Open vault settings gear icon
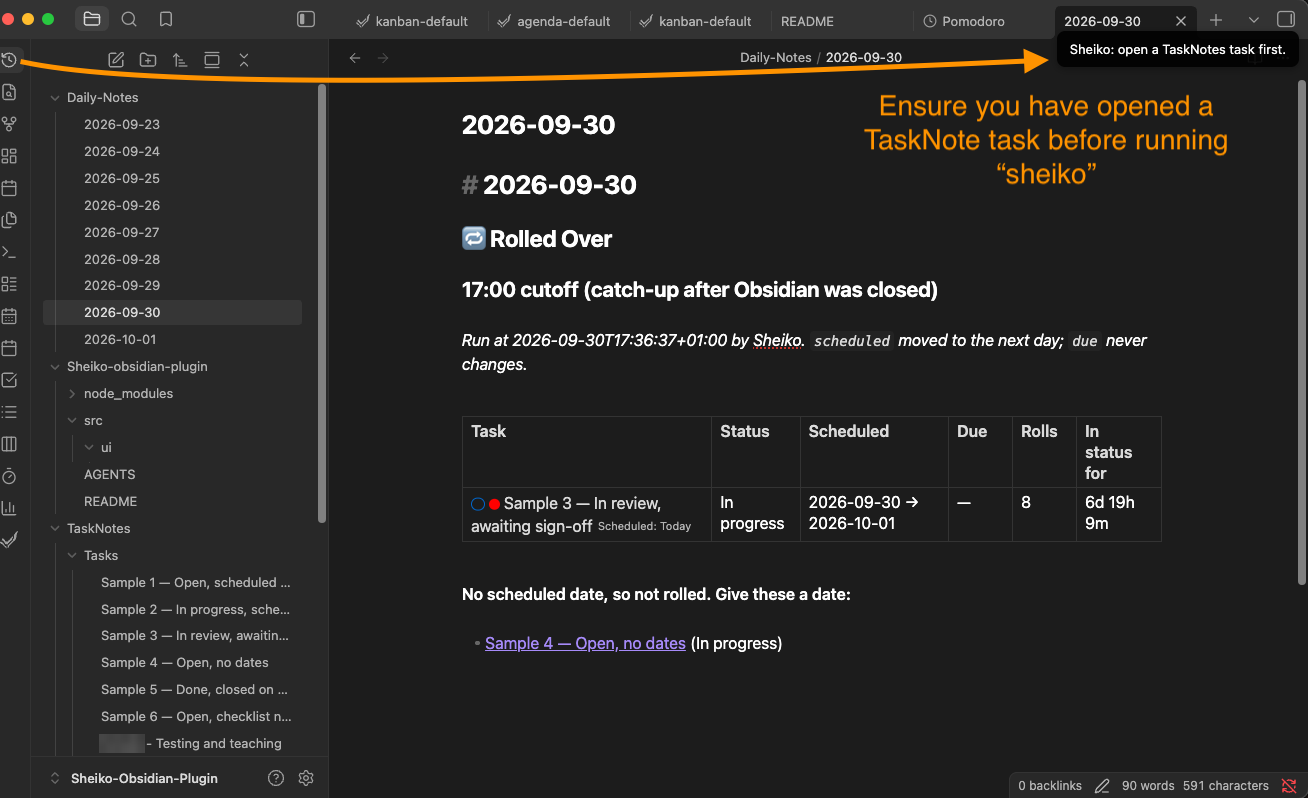This screenshot has width=1308, height=798. point(307,778)
